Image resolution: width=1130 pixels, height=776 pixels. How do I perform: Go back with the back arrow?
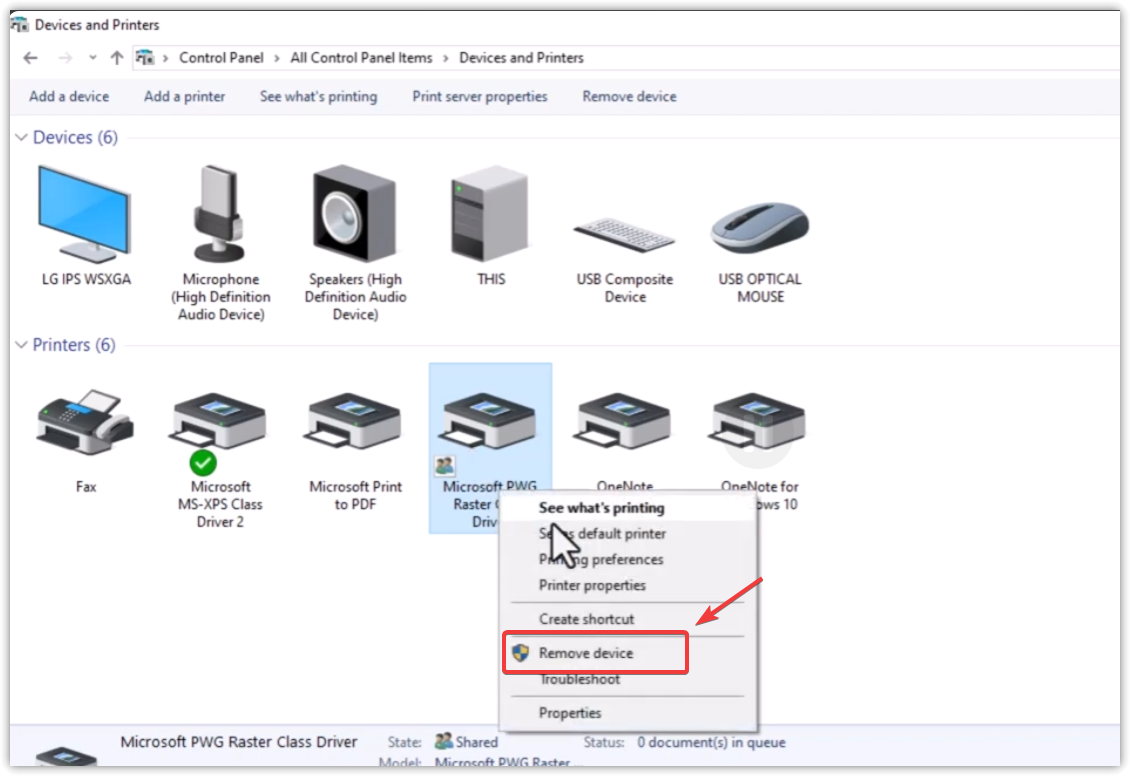[30, 58]
